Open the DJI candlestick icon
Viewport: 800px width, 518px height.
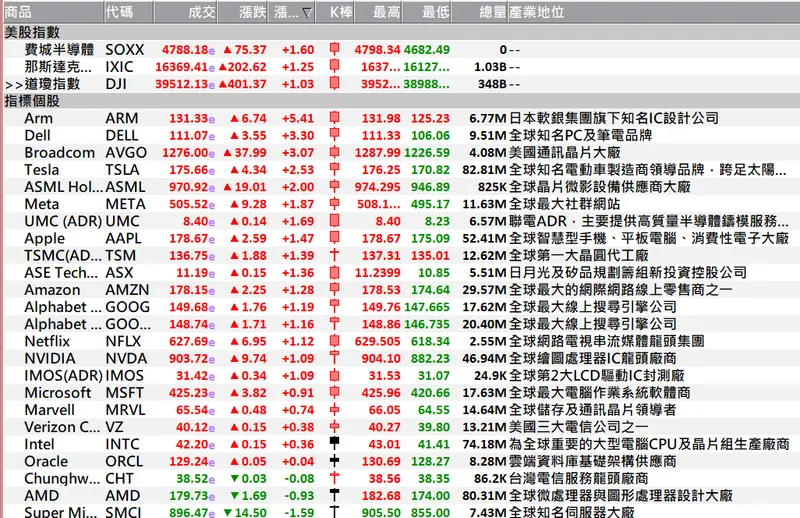pos(334,83)
